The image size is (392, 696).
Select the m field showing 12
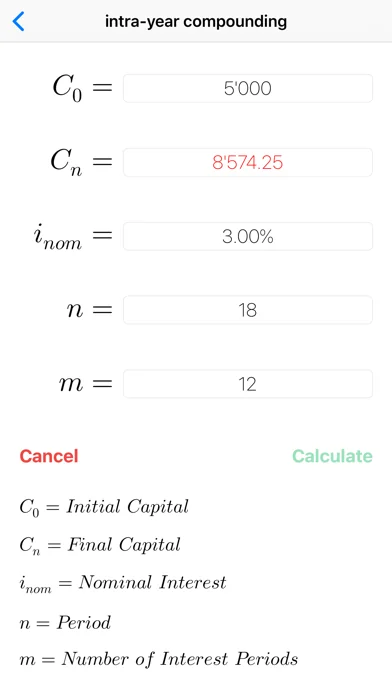tap(248, 384)
